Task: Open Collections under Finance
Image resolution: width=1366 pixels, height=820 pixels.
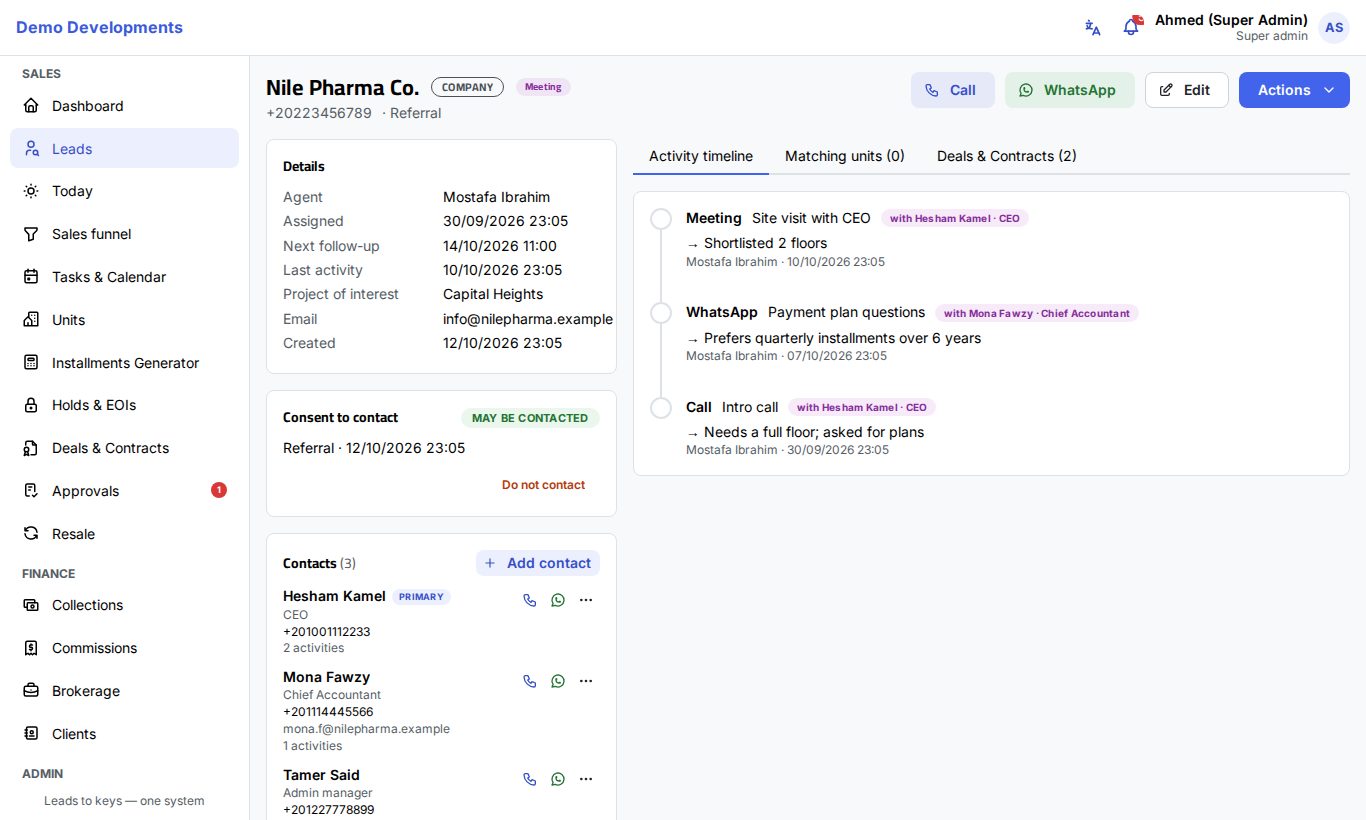Action: click(x=124, y=605)
